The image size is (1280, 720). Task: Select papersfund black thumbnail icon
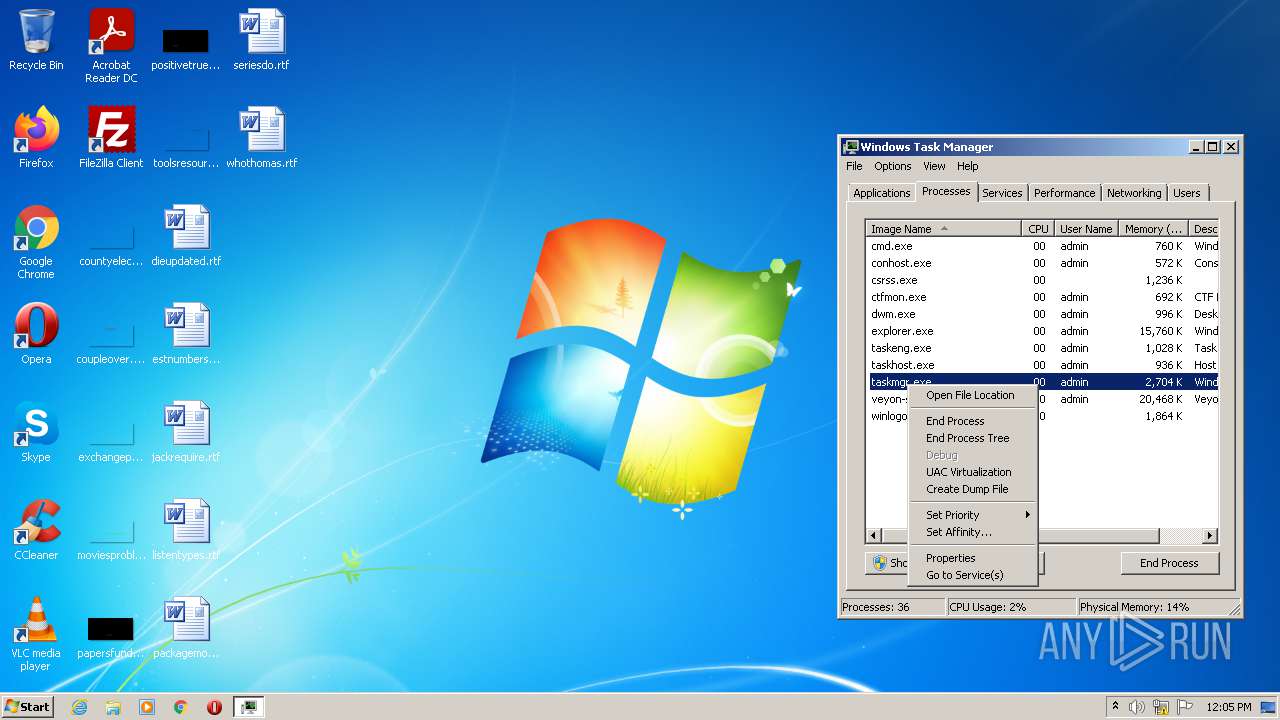[111, 628]
